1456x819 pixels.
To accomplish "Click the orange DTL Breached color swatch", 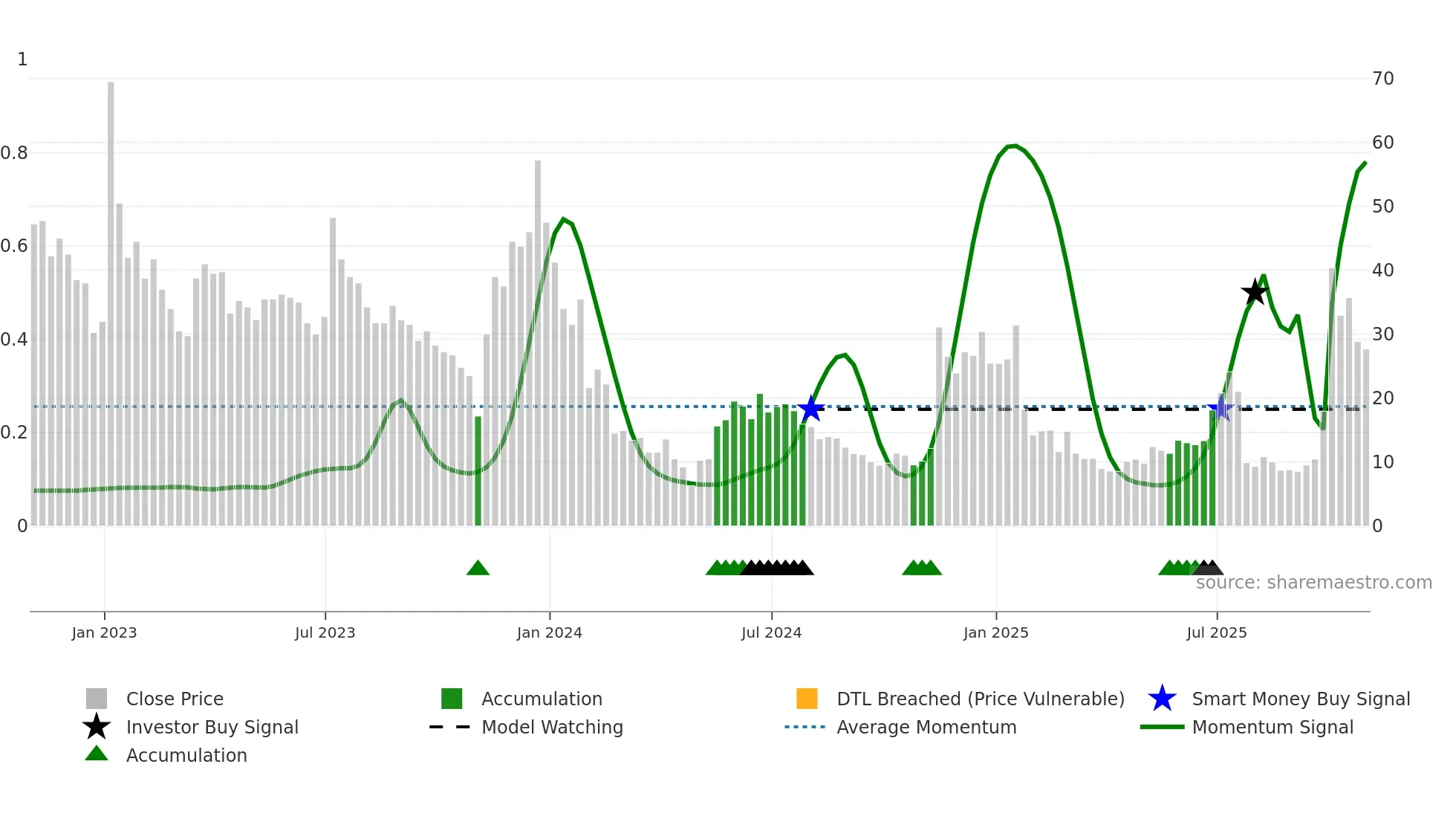I will pyautogui.click(x=807, y=699).
